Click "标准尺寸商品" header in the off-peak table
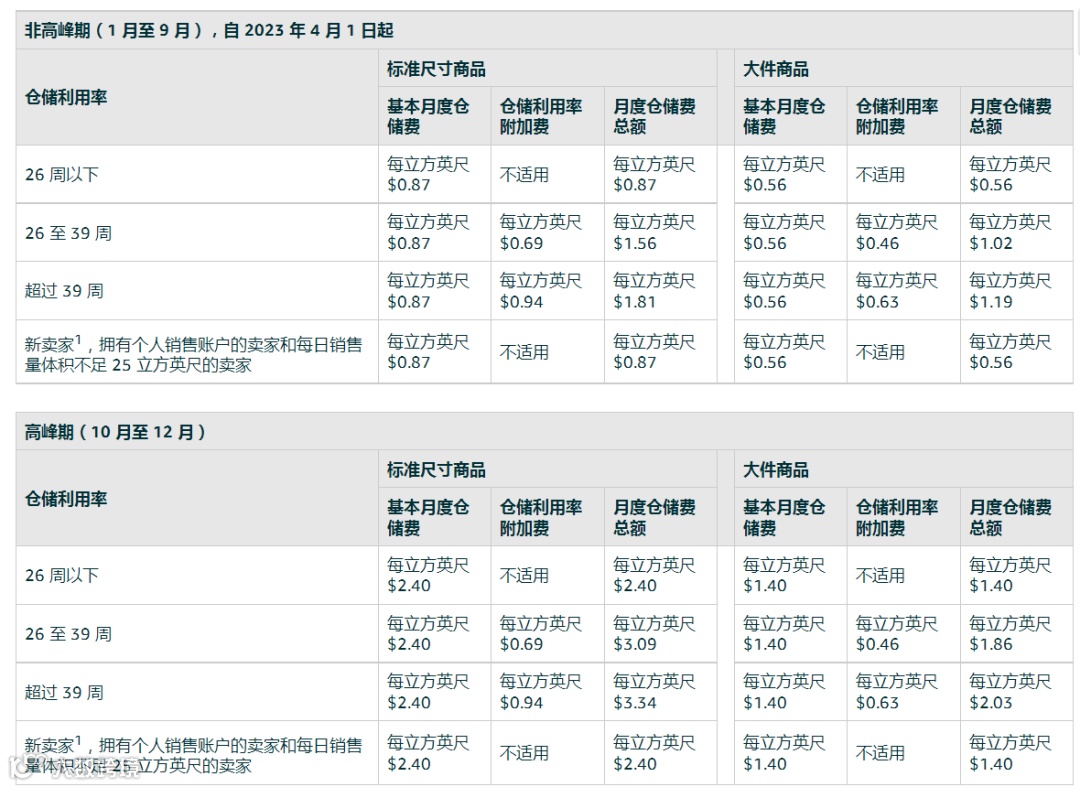The height and width of the screenshot is (787, 1080). (x=436, y=69)
